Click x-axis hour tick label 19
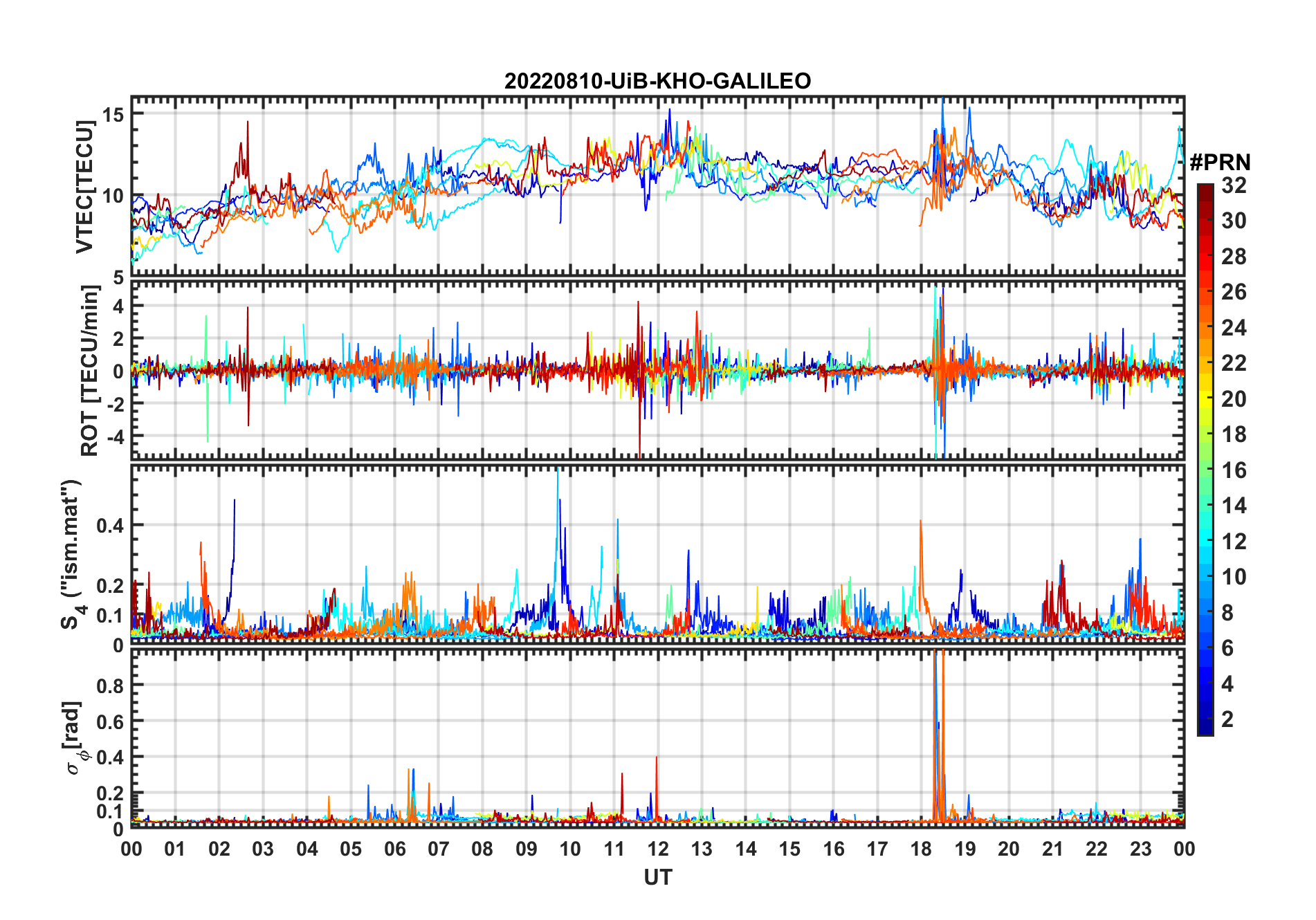 coord(965,849)
